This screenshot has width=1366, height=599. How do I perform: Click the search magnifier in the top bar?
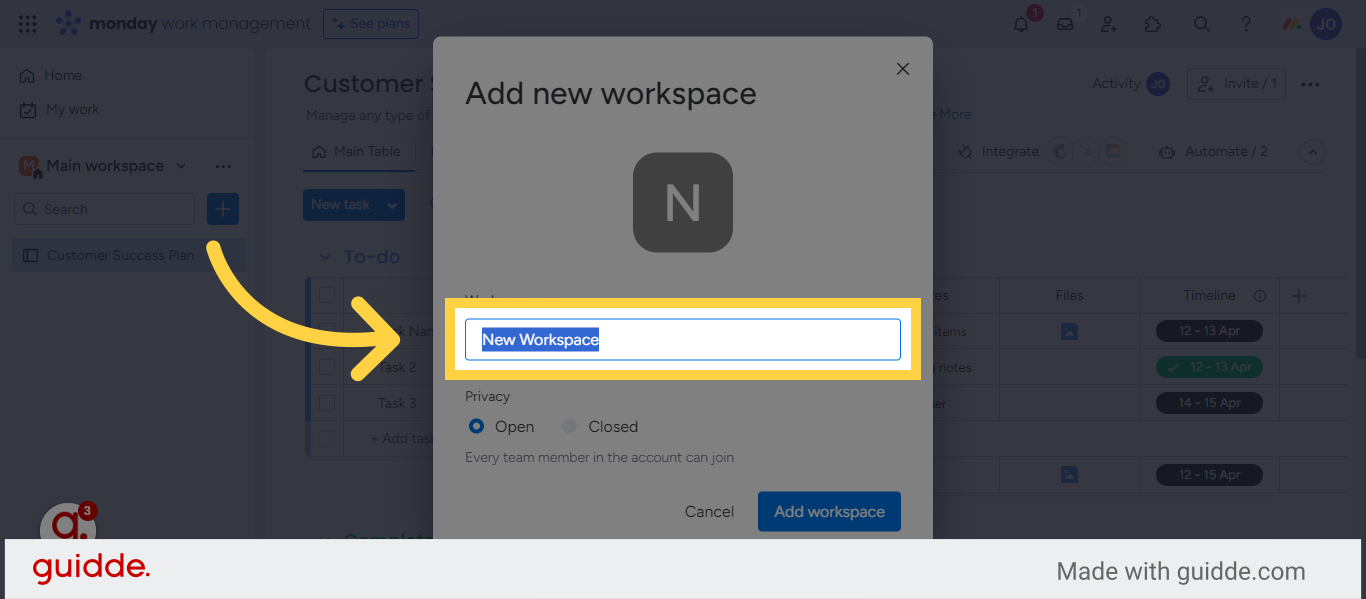[x=1200, y=23]
